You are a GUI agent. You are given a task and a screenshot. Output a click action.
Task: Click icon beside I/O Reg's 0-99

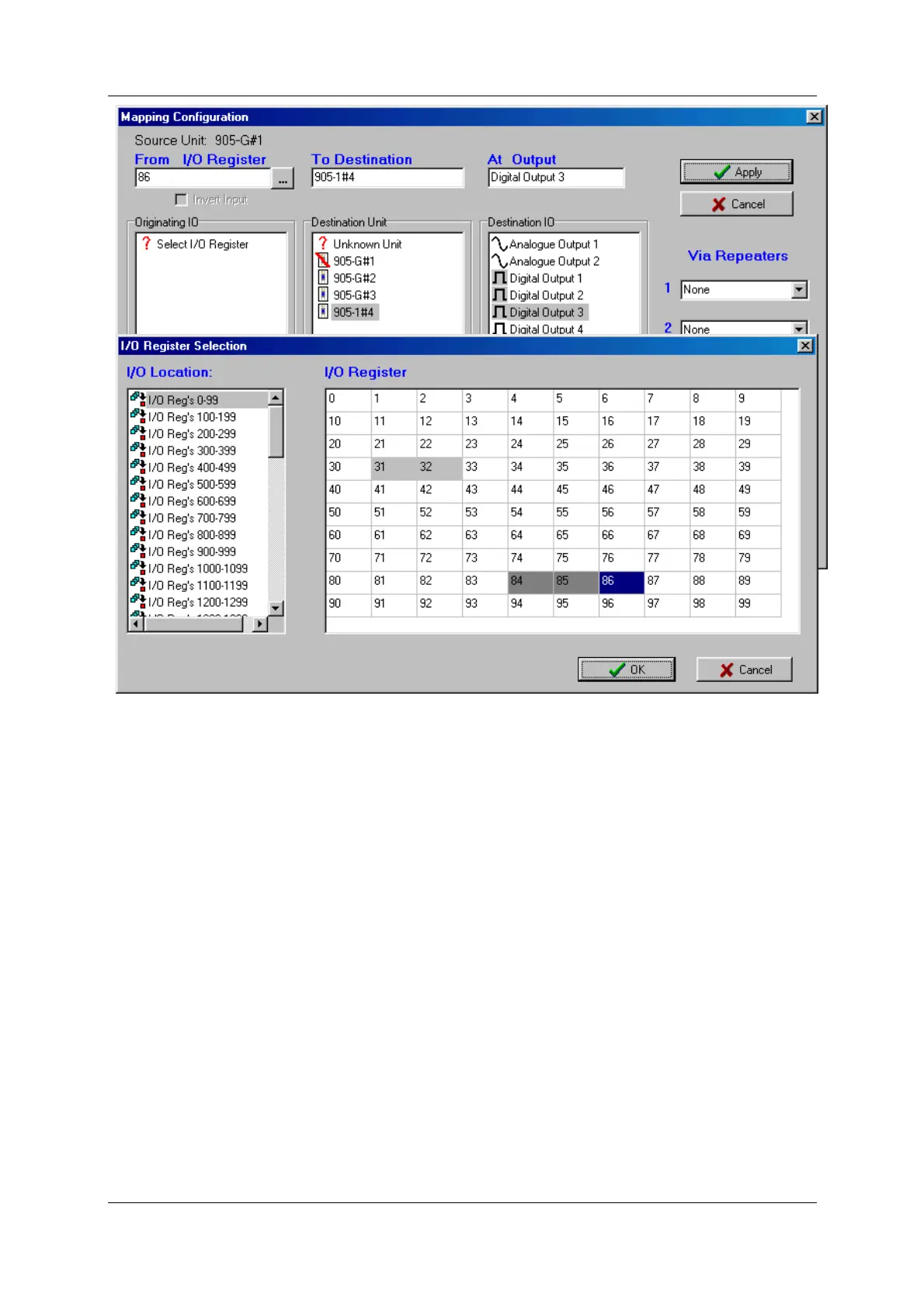pyautogui.click(x=138, y=399)
